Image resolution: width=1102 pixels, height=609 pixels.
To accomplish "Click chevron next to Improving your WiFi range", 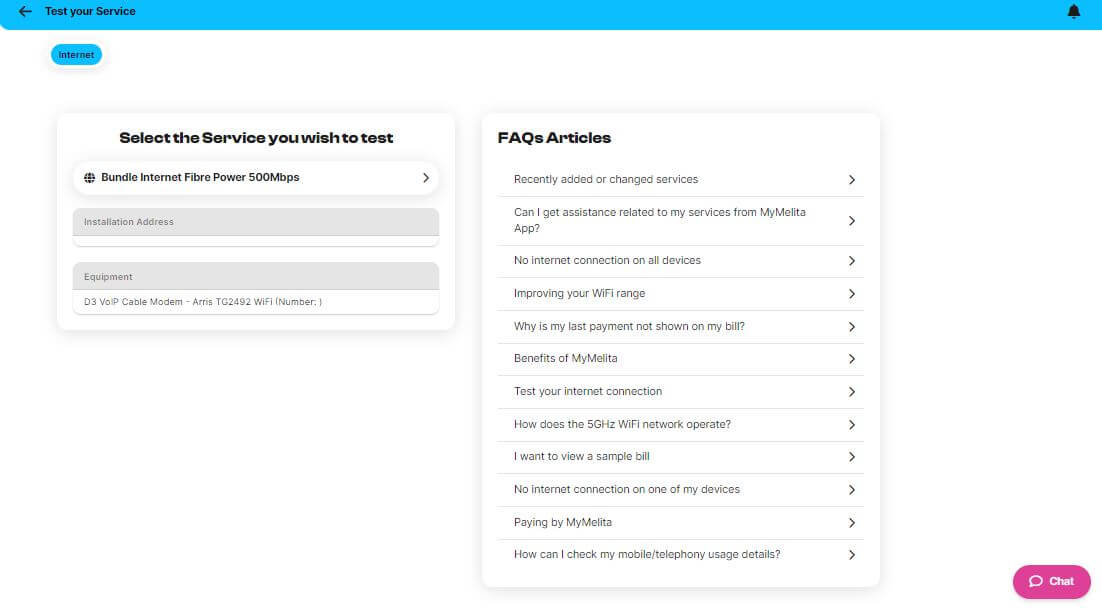I will (x=851, y=294).
